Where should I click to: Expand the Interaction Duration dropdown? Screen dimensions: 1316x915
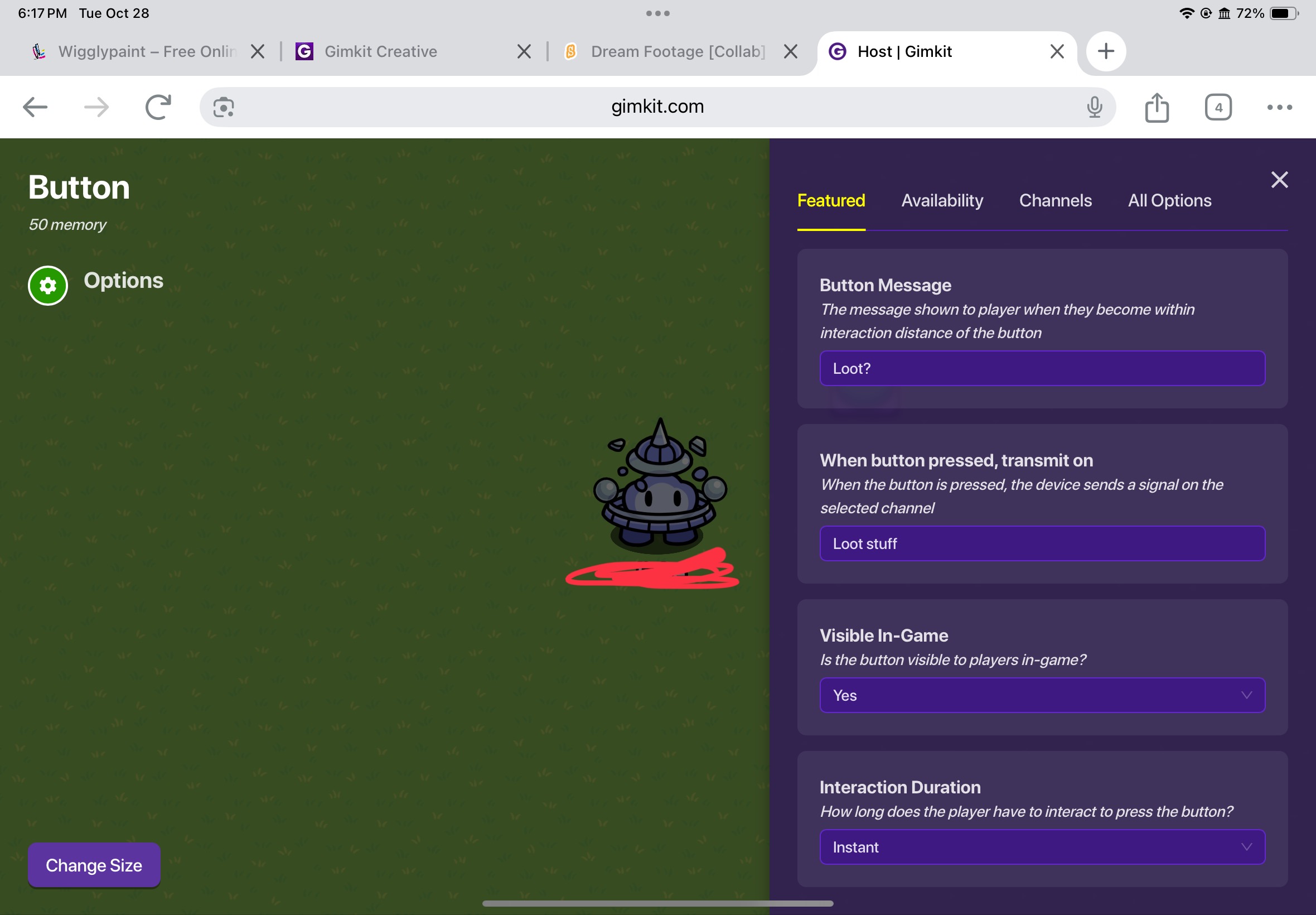[x=1042, y=846]
